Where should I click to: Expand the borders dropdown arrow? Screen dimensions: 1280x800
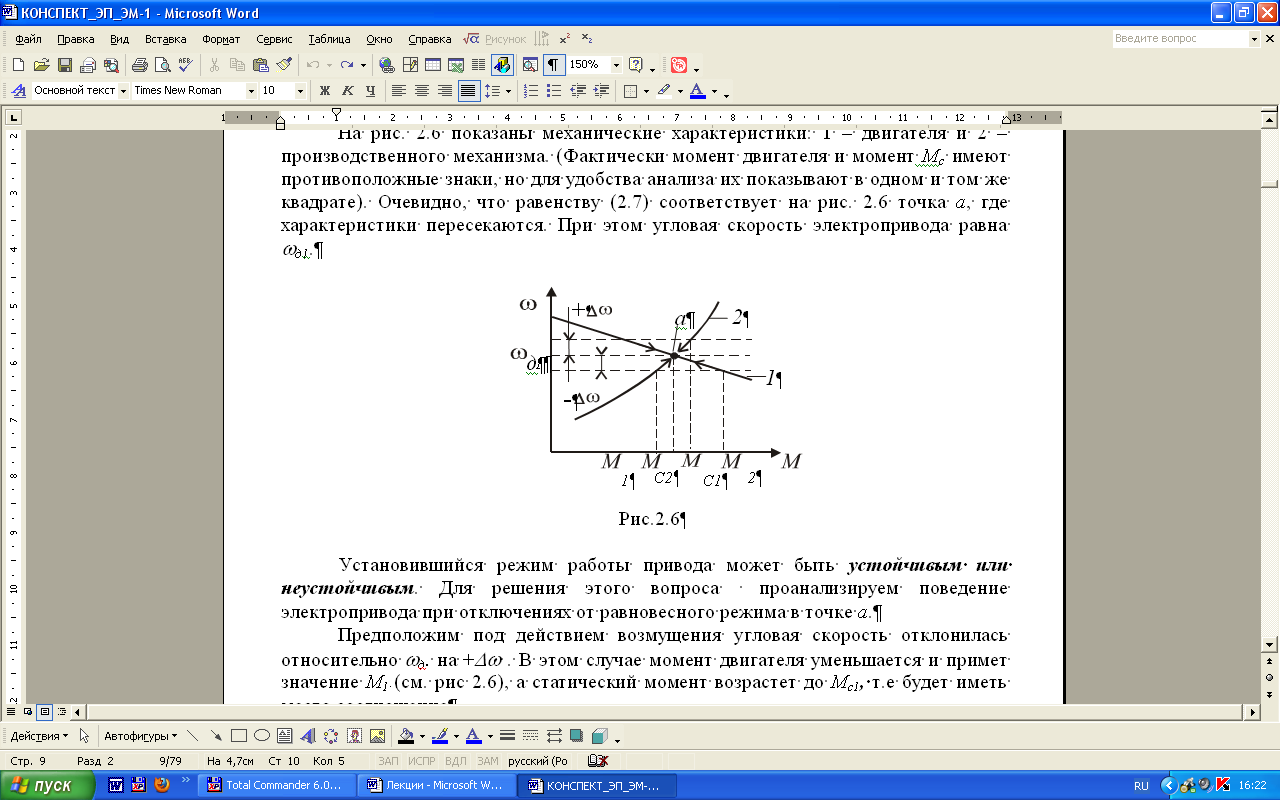[x=646, y=91]
